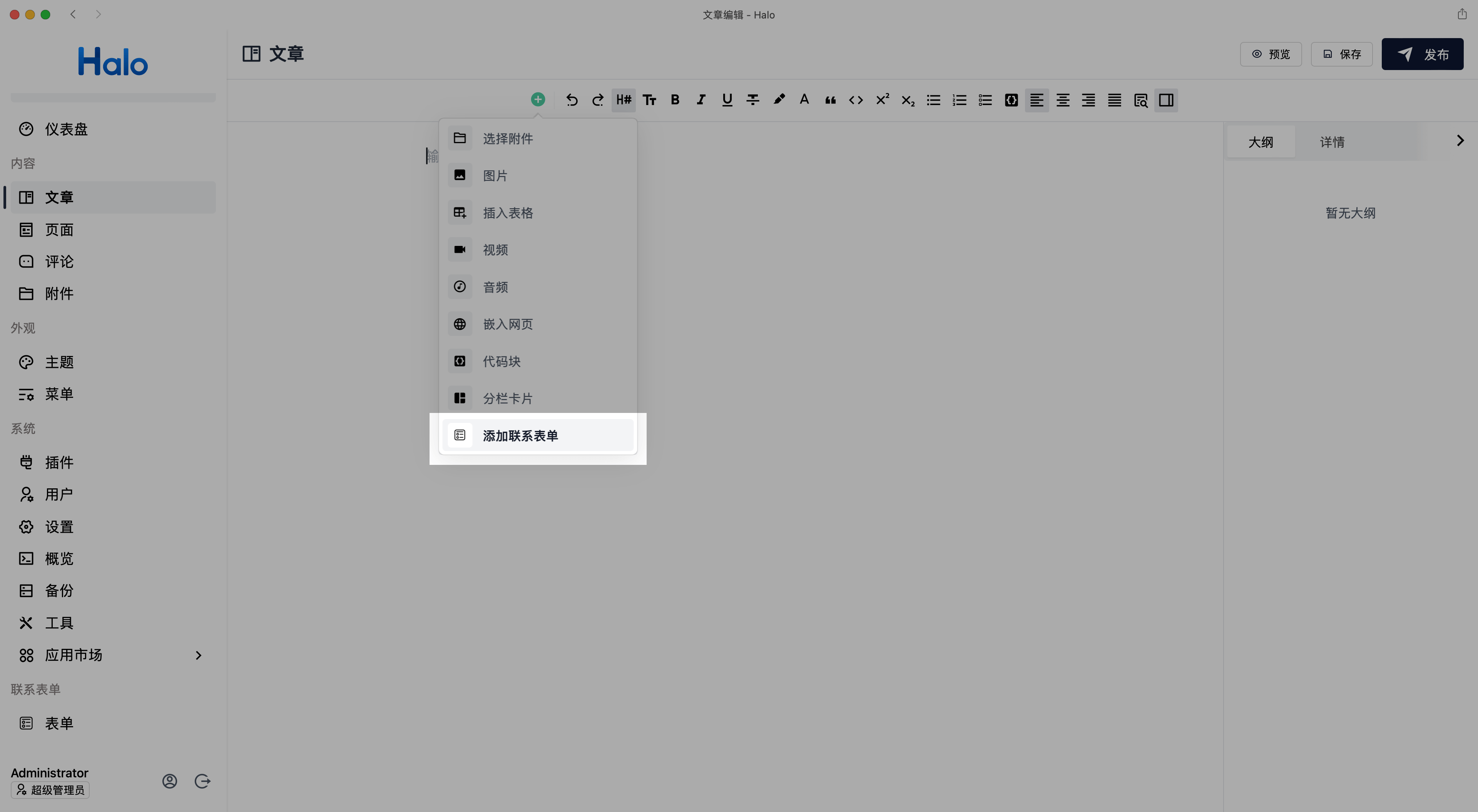Screen dimensions: 1478x812
Task: Switch to the 大纲 tab
Action: [x=1261, y=142]
